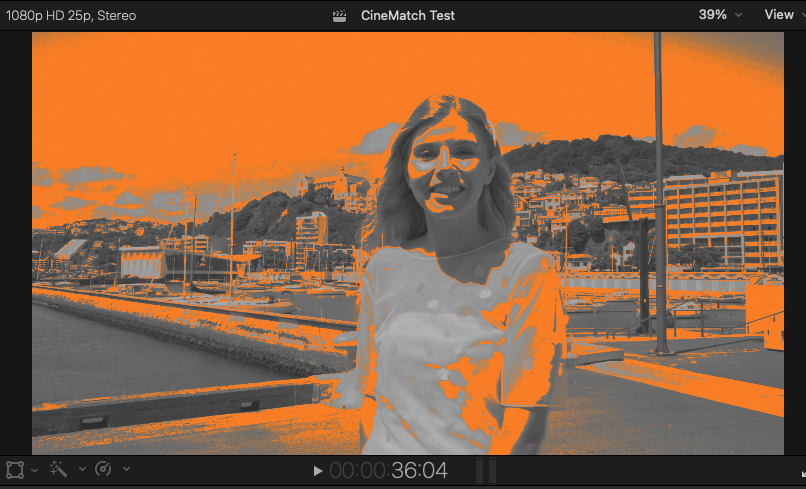Click the magic wand enhancements icon
Viewport: 806px width, 489px height.
point(60,469)
